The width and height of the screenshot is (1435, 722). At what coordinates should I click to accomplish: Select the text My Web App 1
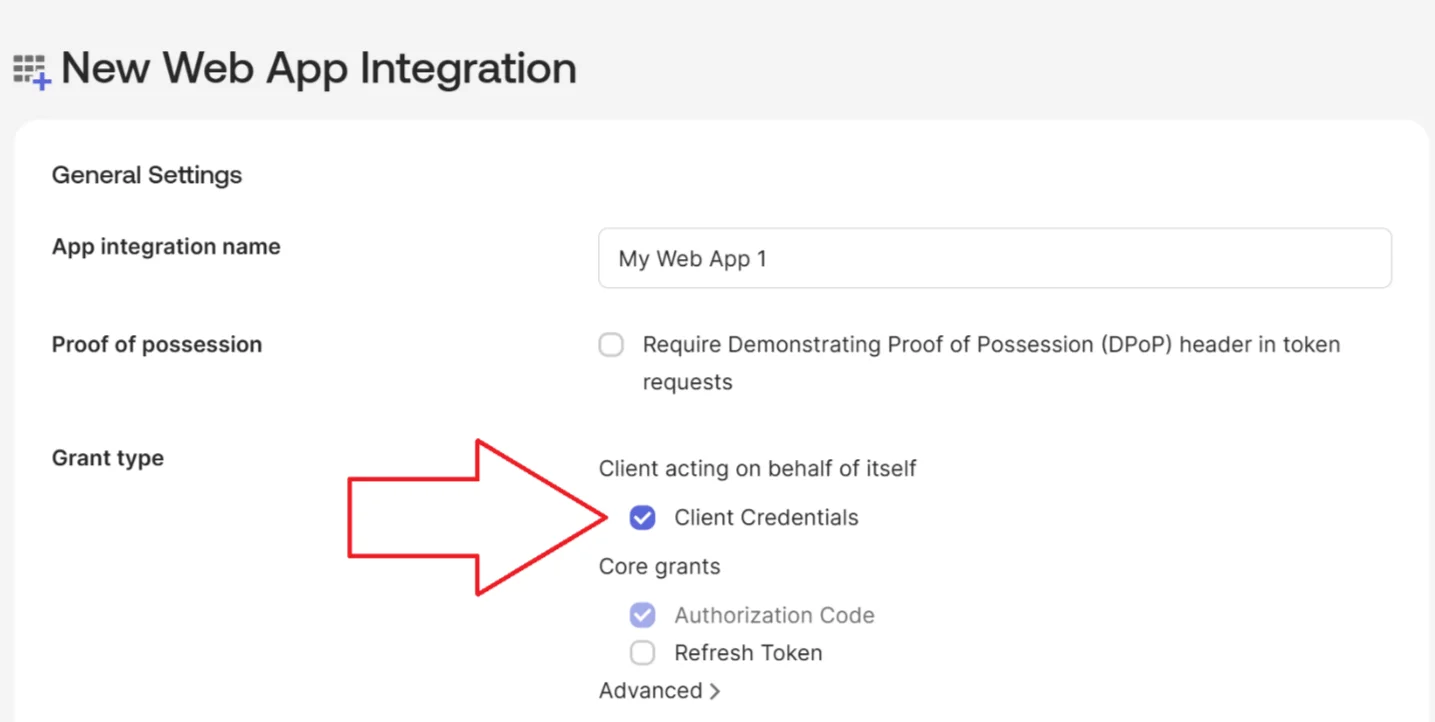[x=692, y=258]
